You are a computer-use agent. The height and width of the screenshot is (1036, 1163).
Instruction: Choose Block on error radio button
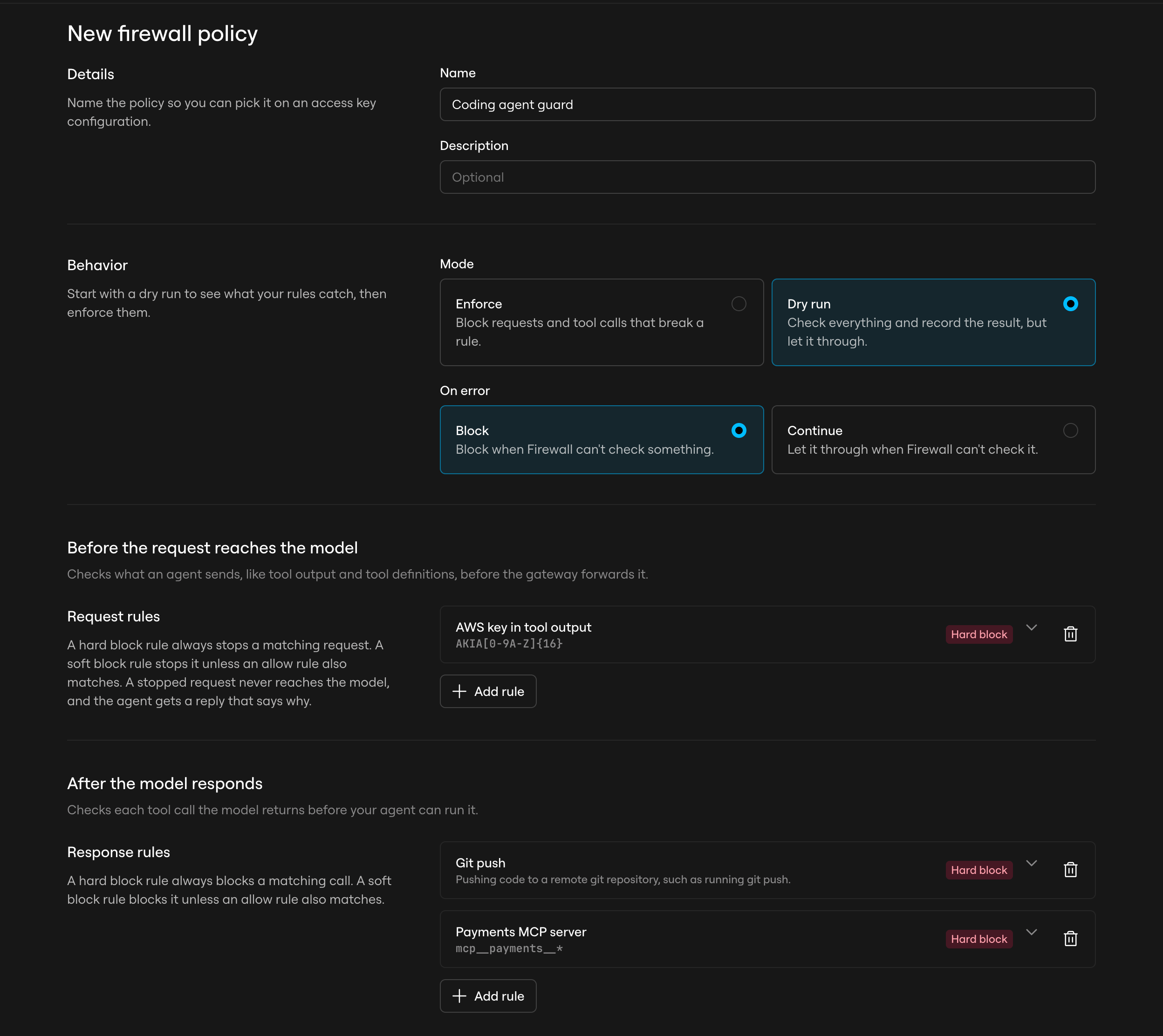tap(739, 431)
